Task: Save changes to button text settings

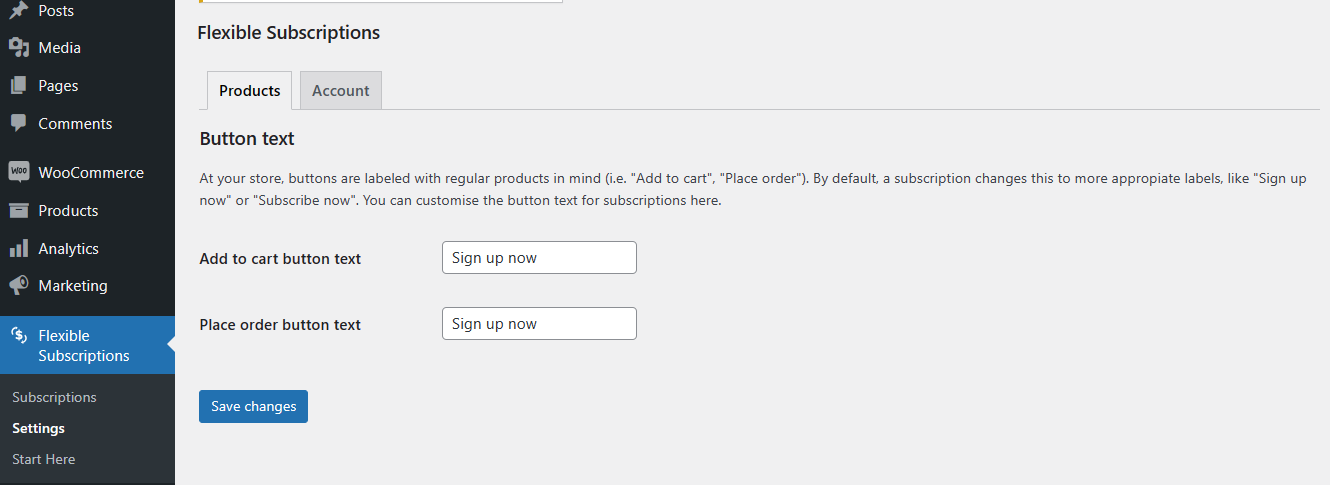Action: click(253, 406)
